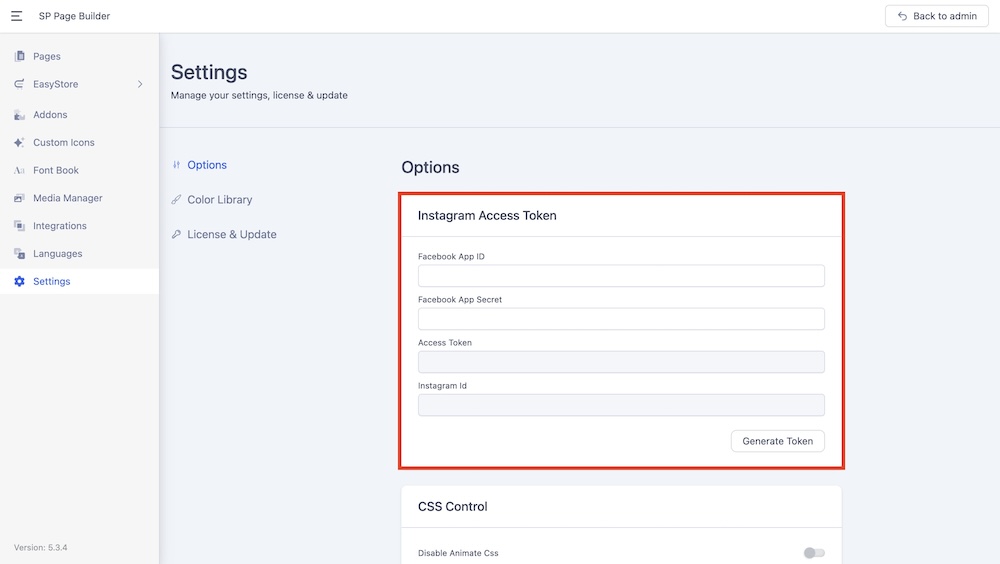Click the Integrations sidebar icon

(19, 226)
